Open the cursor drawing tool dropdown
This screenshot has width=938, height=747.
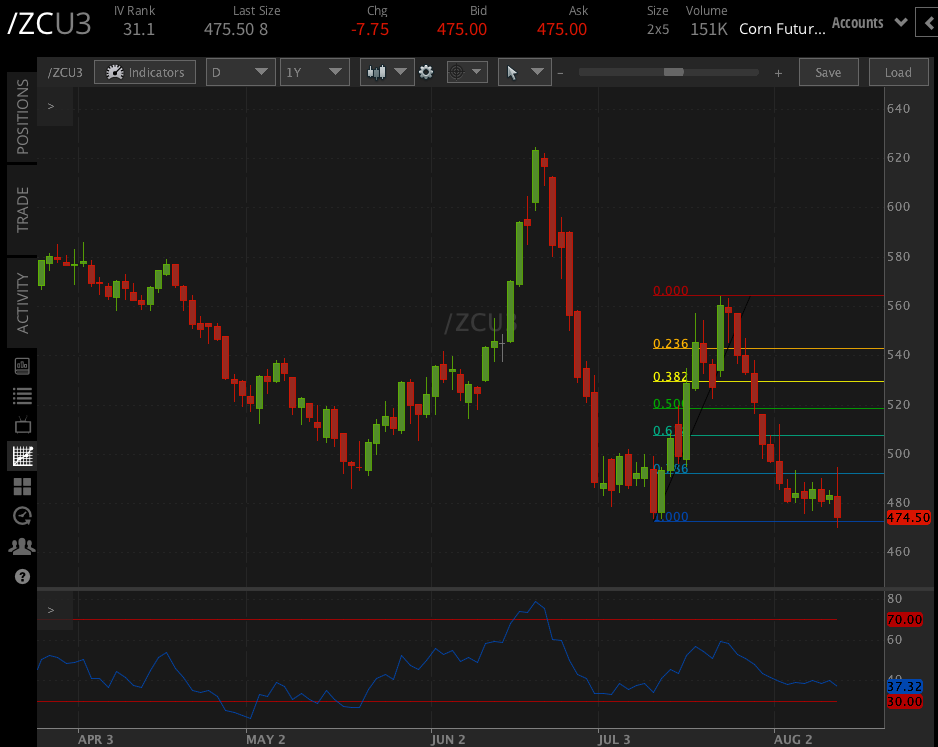(x=525, y=72)
